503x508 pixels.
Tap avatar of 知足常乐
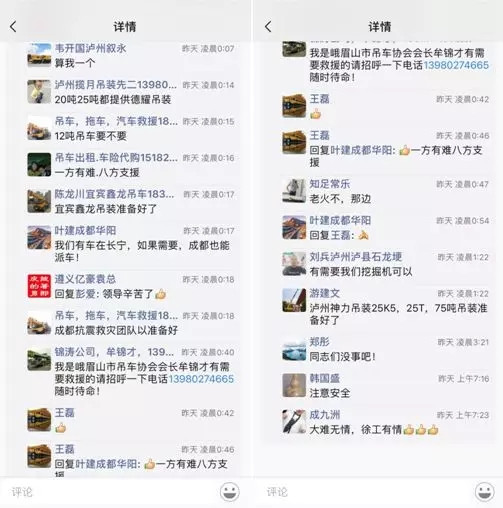[x=294, y=191]
